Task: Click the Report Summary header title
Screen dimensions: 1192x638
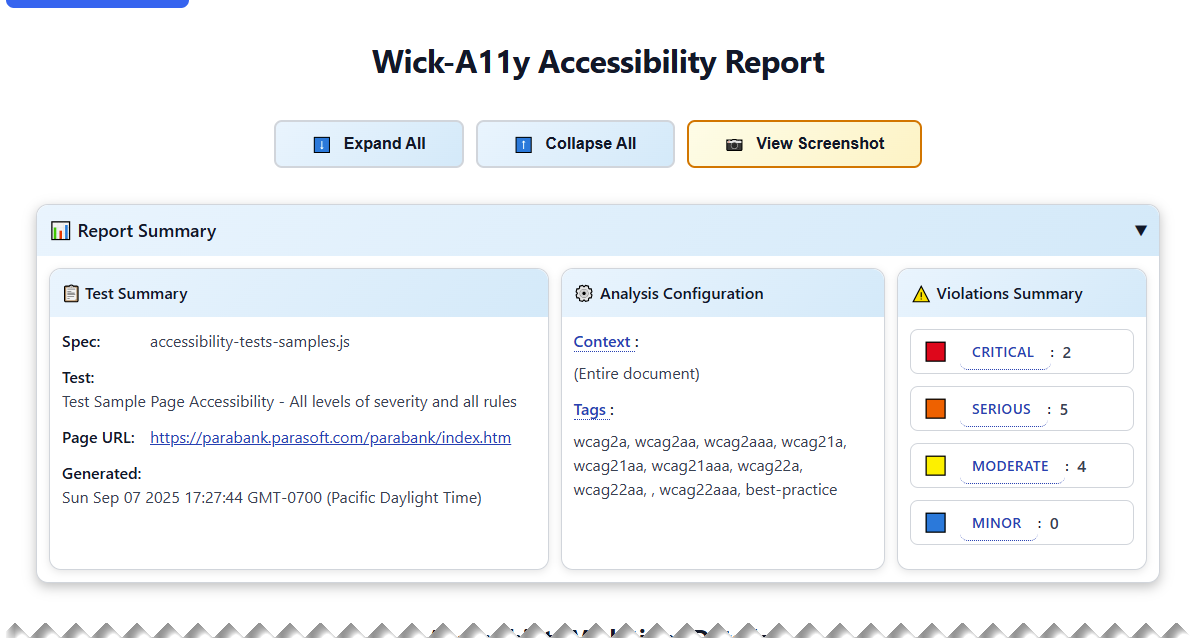Action: click(147, 231)
